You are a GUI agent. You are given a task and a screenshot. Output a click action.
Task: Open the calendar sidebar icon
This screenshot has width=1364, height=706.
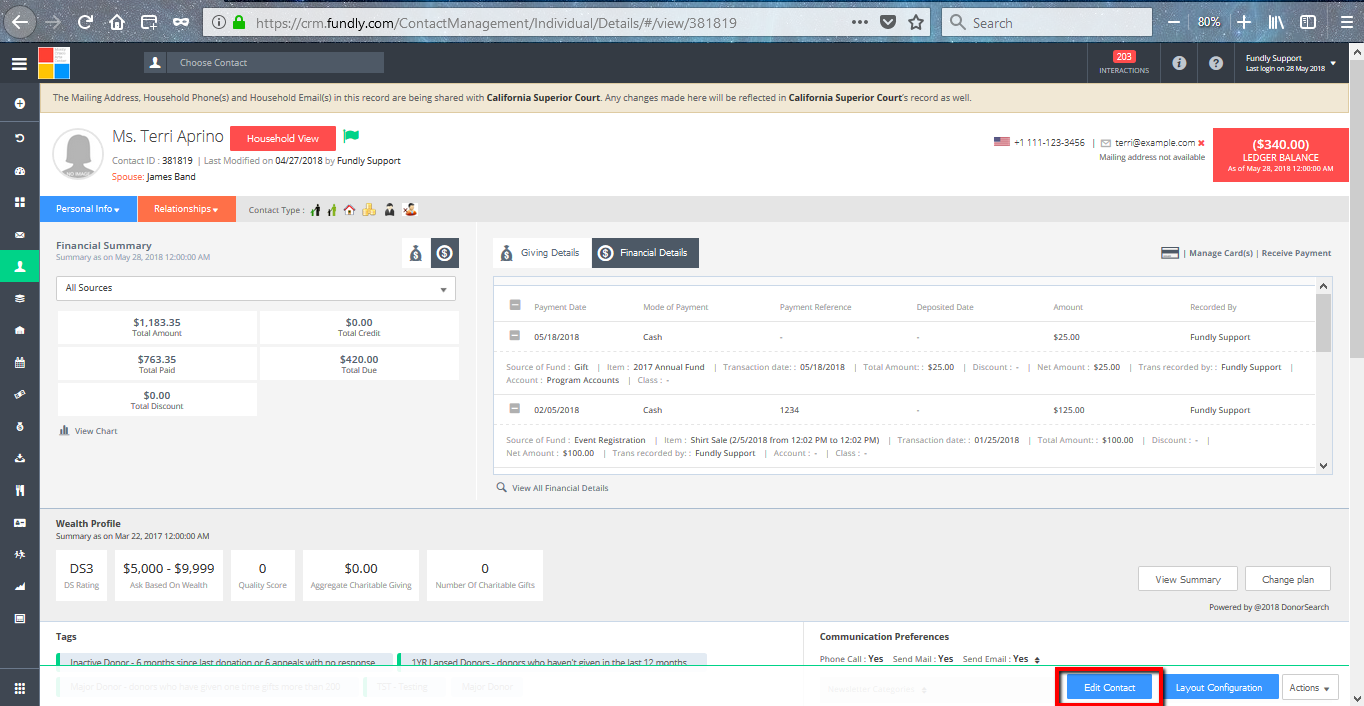click(x=19, y=363)
